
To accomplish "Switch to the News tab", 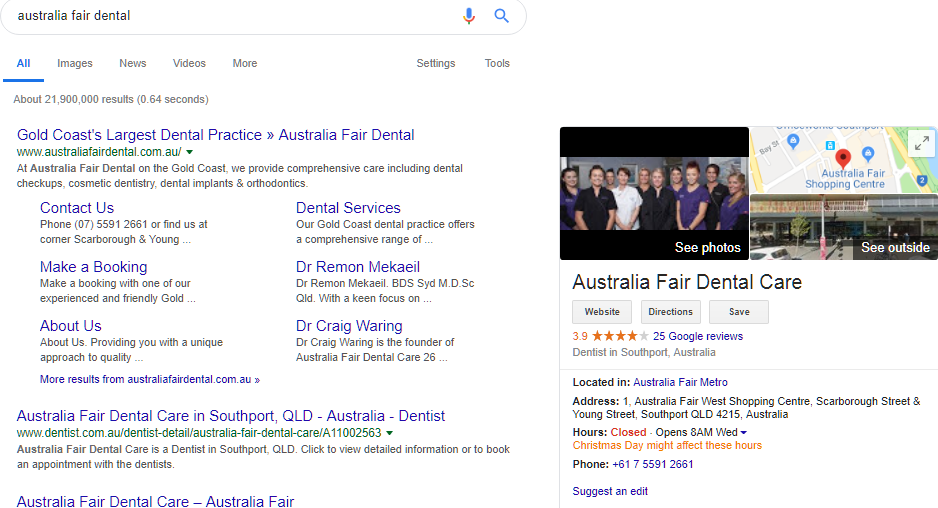I will pos(132,63).
